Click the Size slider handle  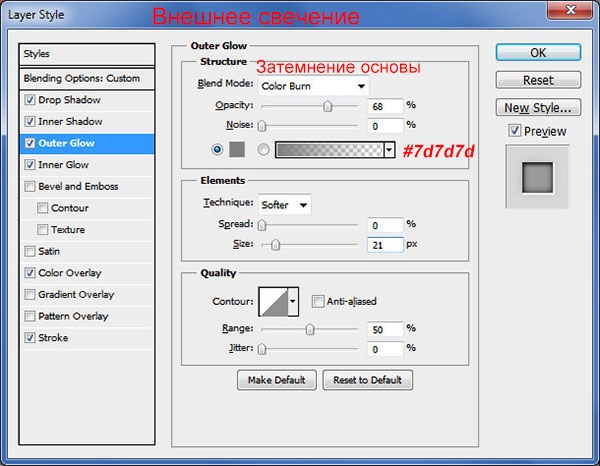click(x=276, y=245)
